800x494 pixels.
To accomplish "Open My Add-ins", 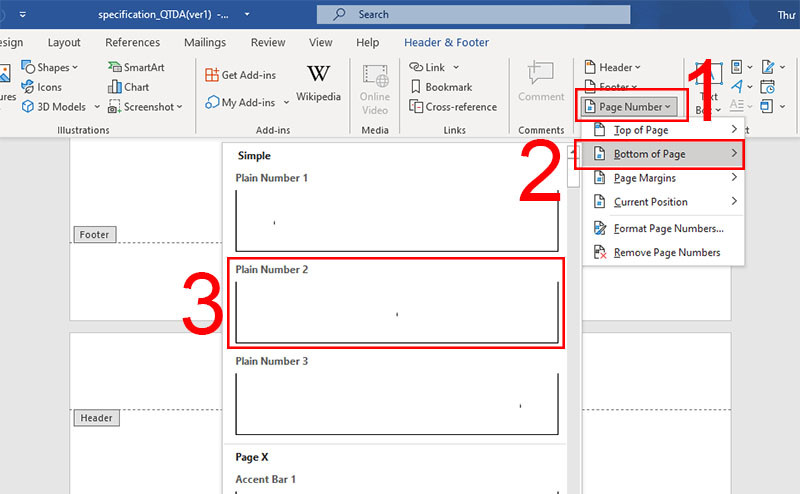I will click(240, 103).
